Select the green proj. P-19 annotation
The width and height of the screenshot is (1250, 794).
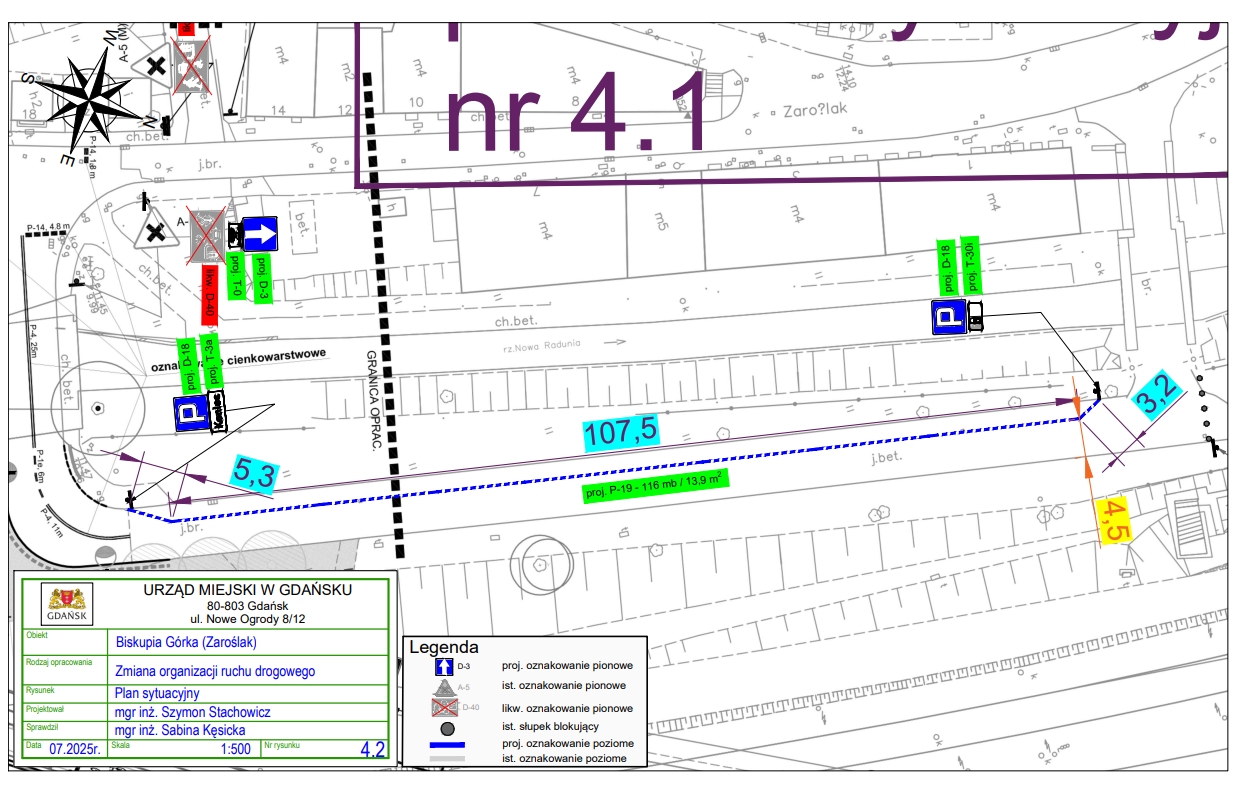click(x=655, y=486)
